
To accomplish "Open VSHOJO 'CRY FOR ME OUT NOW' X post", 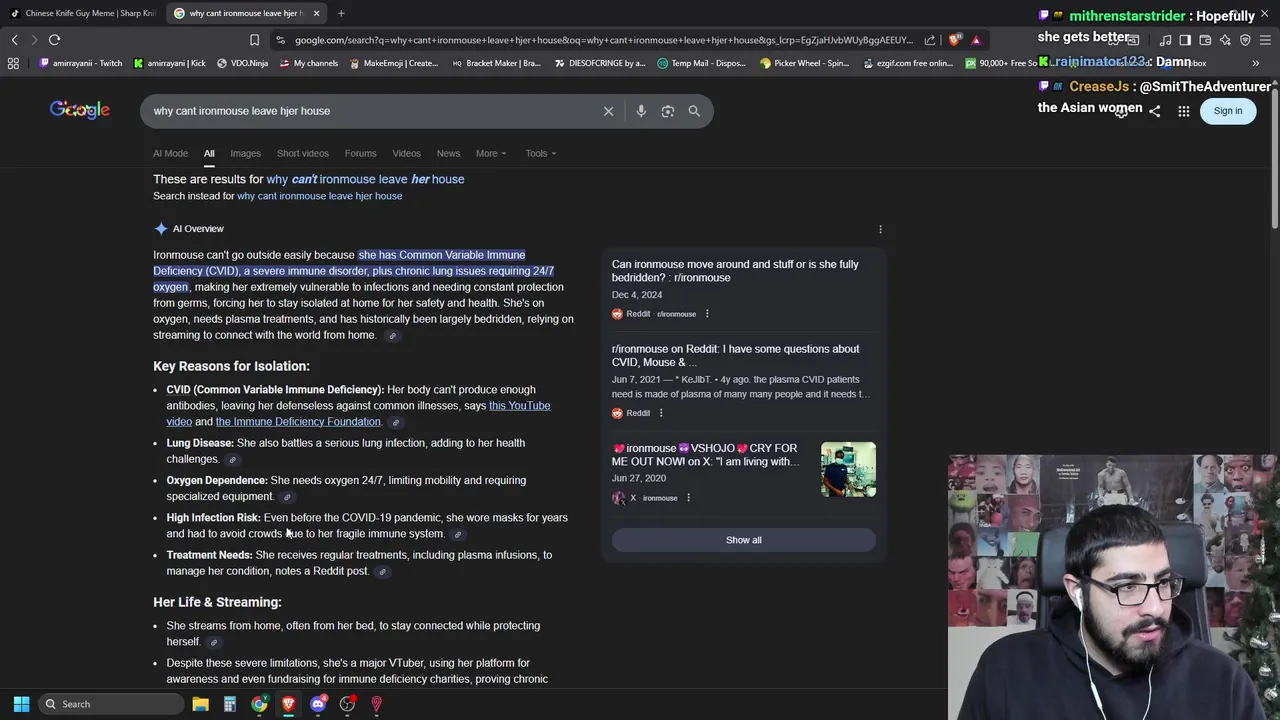I will pos(706,455).
